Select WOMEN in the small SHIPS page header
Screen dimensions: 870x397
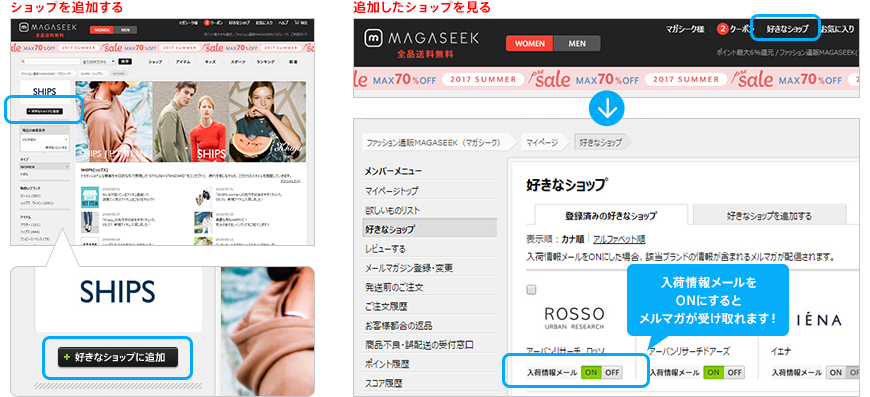(101, 30)
